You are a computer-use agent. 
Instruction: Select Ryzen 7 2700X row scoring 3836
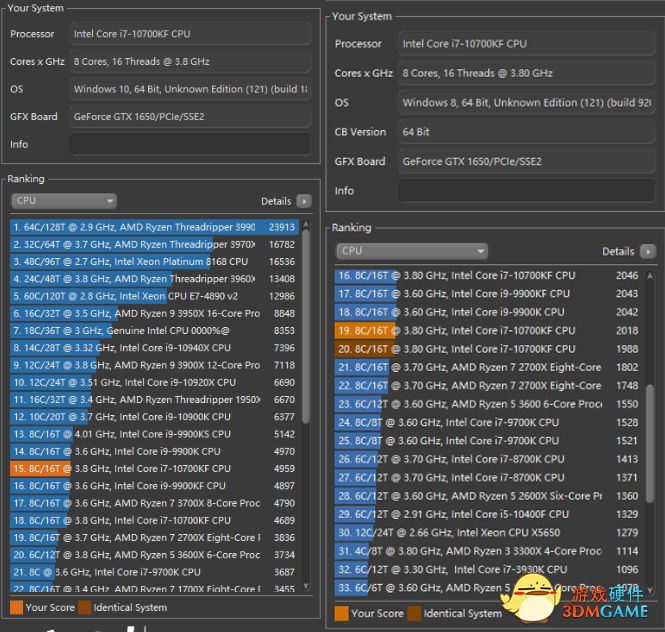click(154, 537)
